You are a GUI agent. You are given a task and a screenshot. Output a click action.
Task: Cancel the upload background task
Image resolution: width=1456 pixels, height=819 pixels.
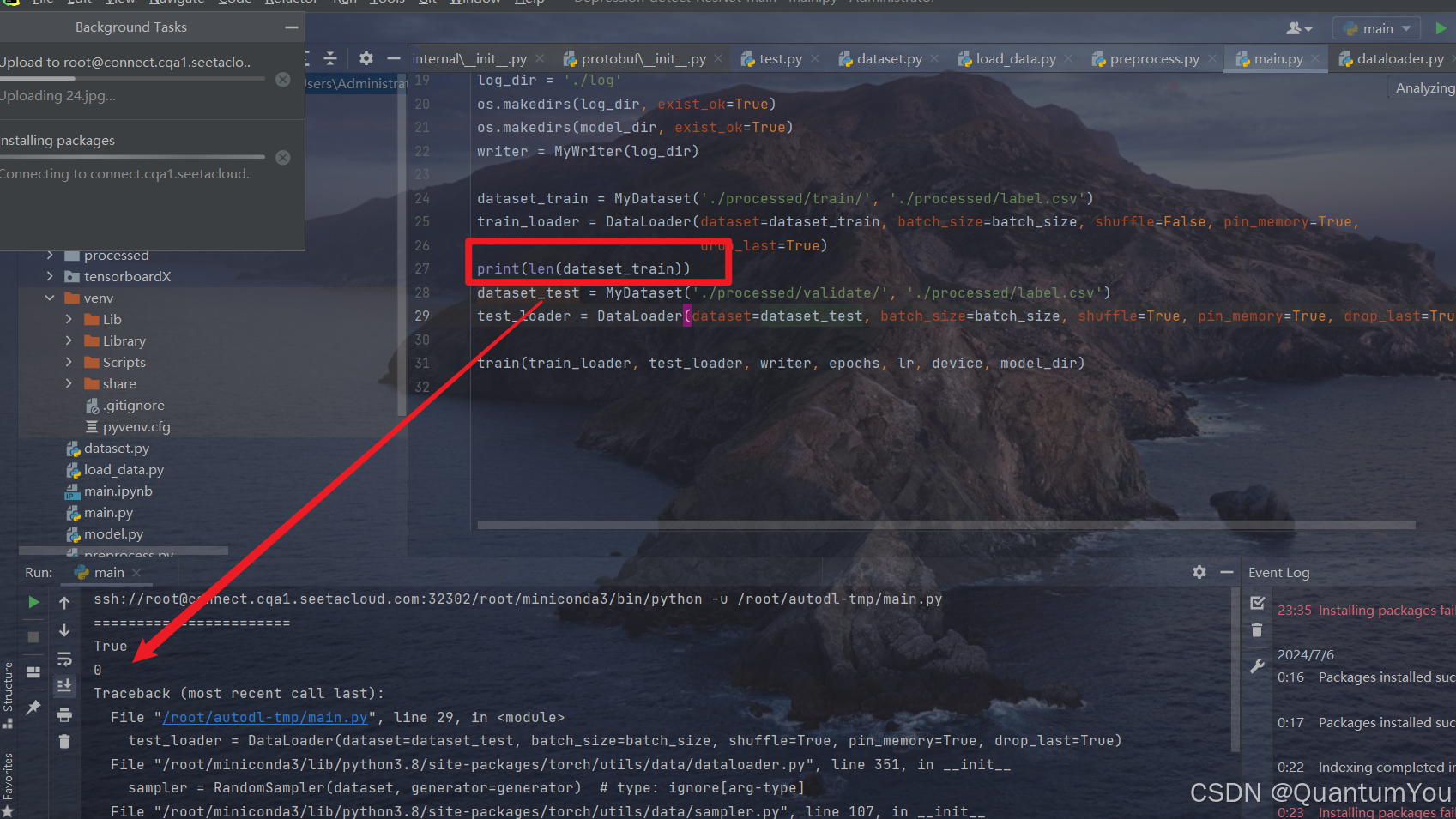point(283,80)
